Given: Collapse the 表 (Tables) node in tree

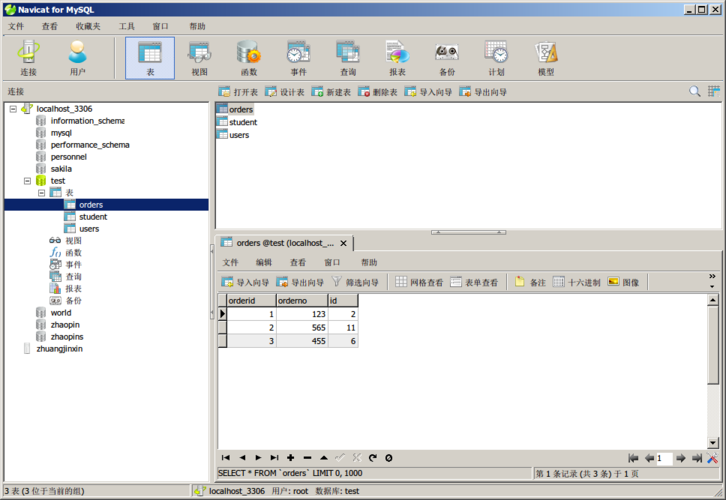Looking at the screenshot, I should [x=42, y=193].
